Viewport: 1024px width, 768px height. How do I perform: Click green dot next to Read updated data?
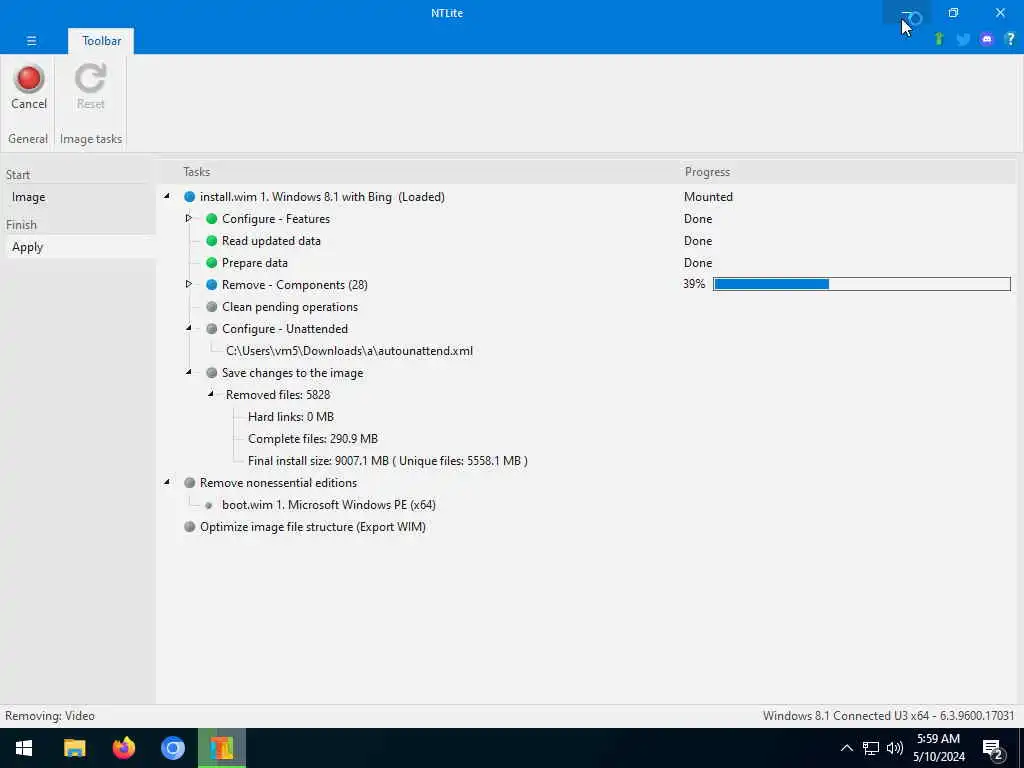point(212,240)
